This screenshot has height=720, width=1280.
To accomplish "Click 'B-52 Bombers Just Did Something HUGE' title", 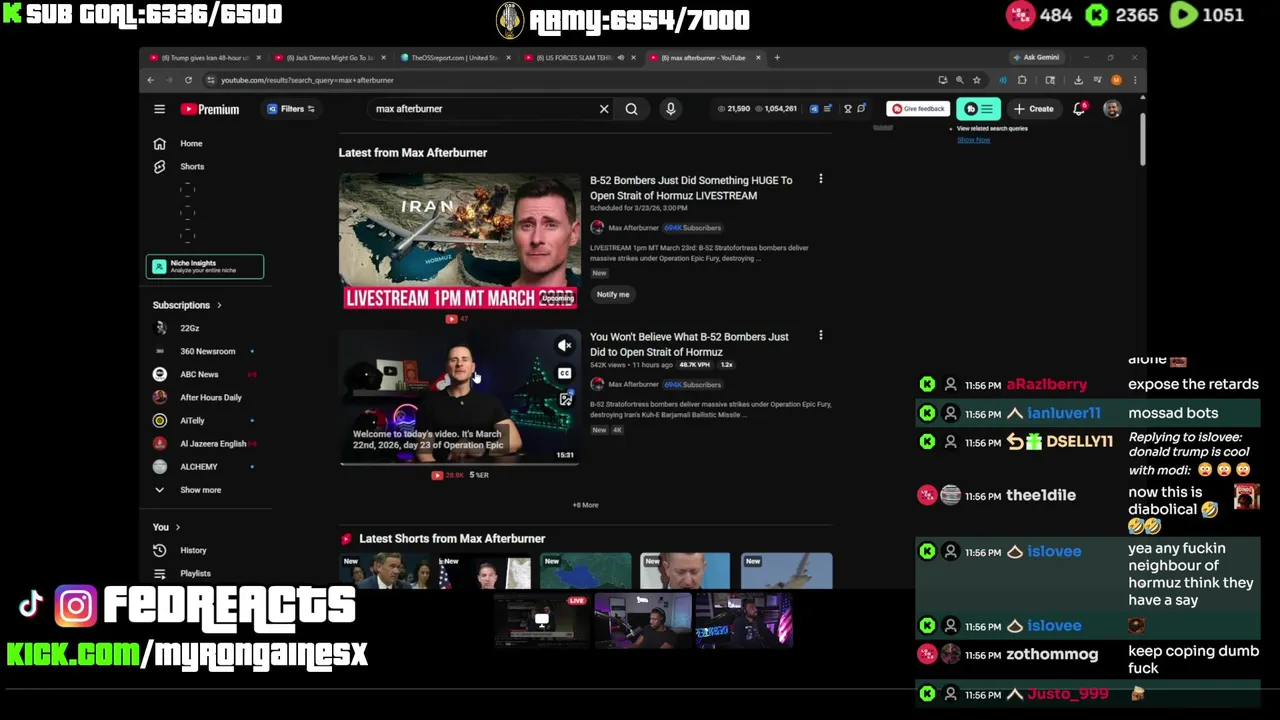I will pos(690,188).
